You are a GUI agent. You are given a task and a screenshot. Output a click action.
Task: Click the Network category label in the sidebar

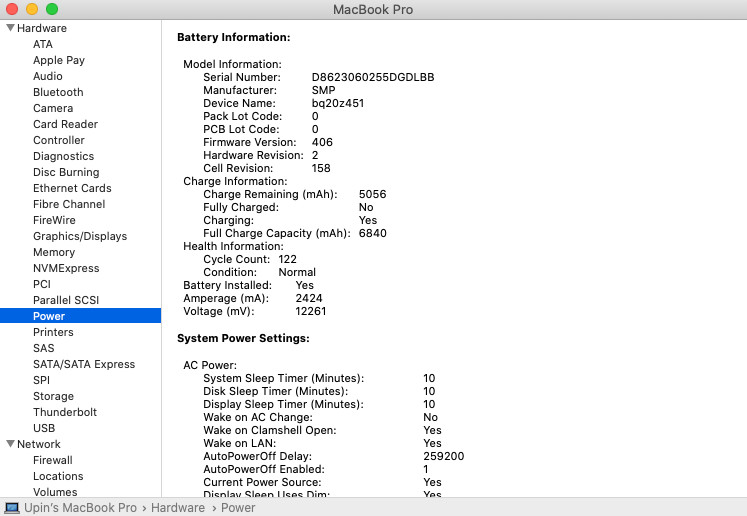pyautogui.click(x=39, y=444)
